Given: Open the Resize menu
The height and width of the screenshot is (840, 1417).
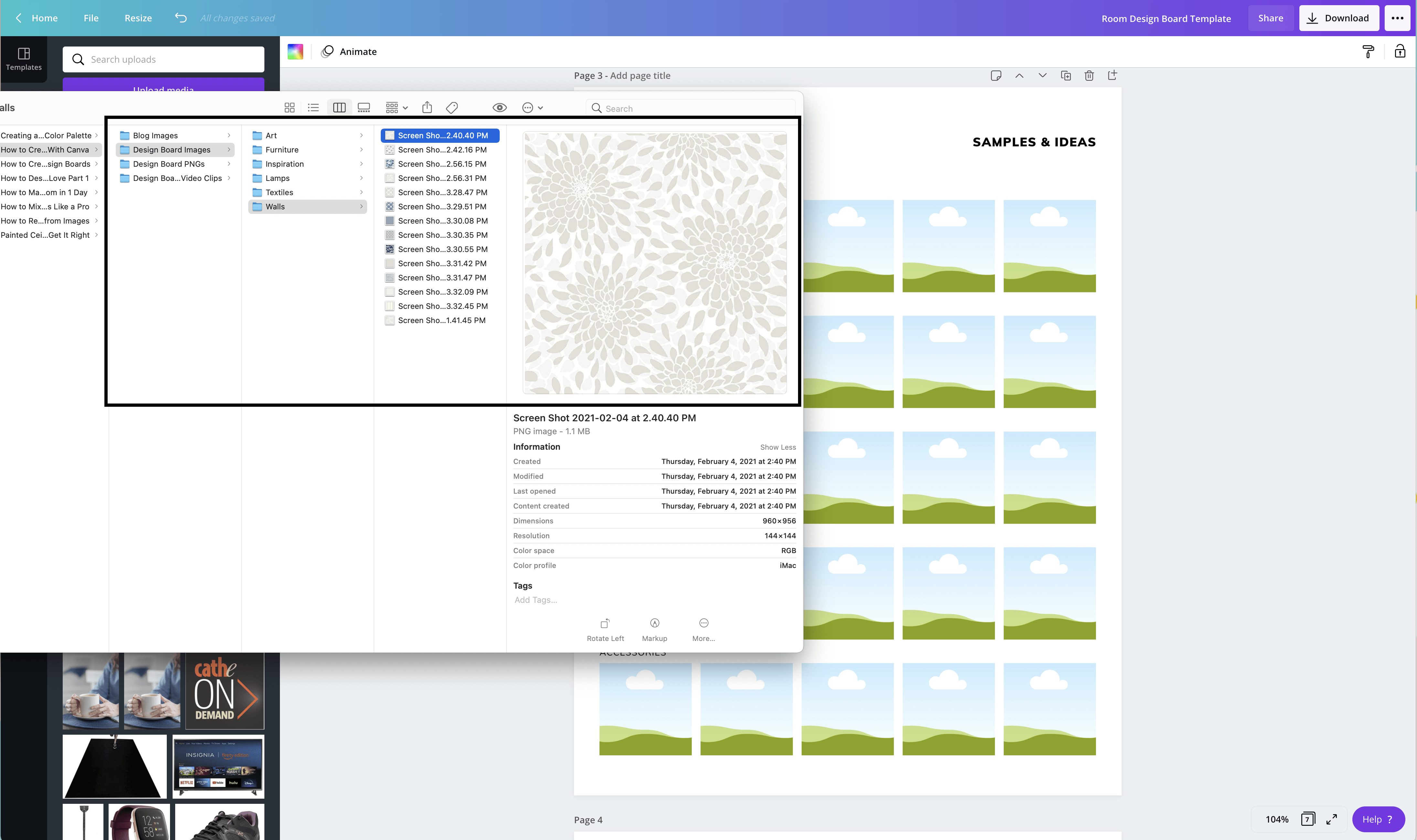Looking at the screenshot, I should 138,18.
